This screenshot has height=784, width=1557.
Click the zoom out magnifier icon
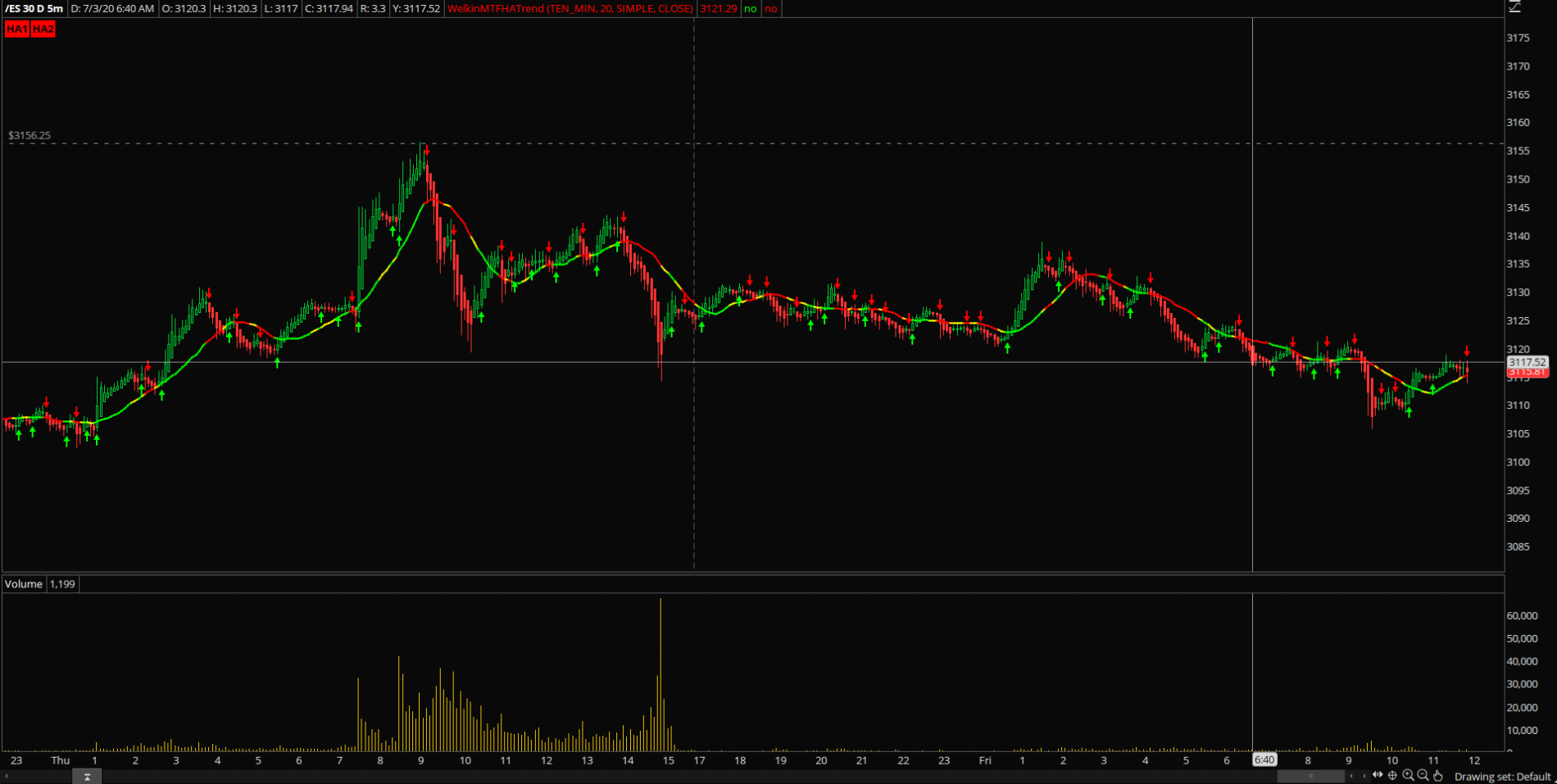[x=1423, y=775]
